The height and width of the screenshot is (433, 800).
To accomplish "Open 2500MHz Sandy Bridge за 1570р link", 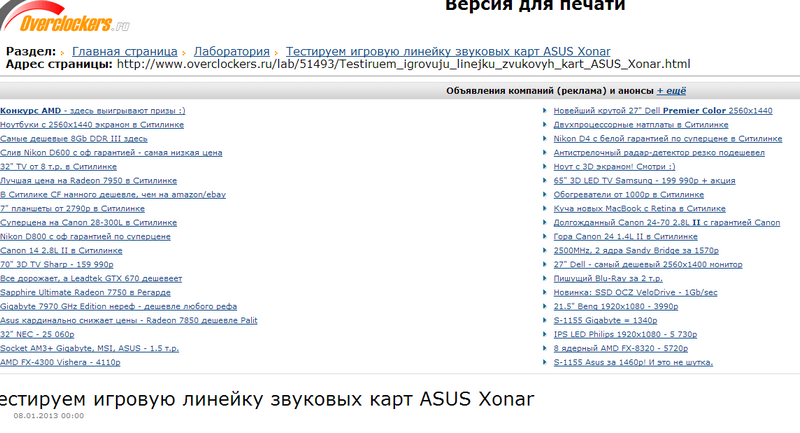I will point(636,250).
